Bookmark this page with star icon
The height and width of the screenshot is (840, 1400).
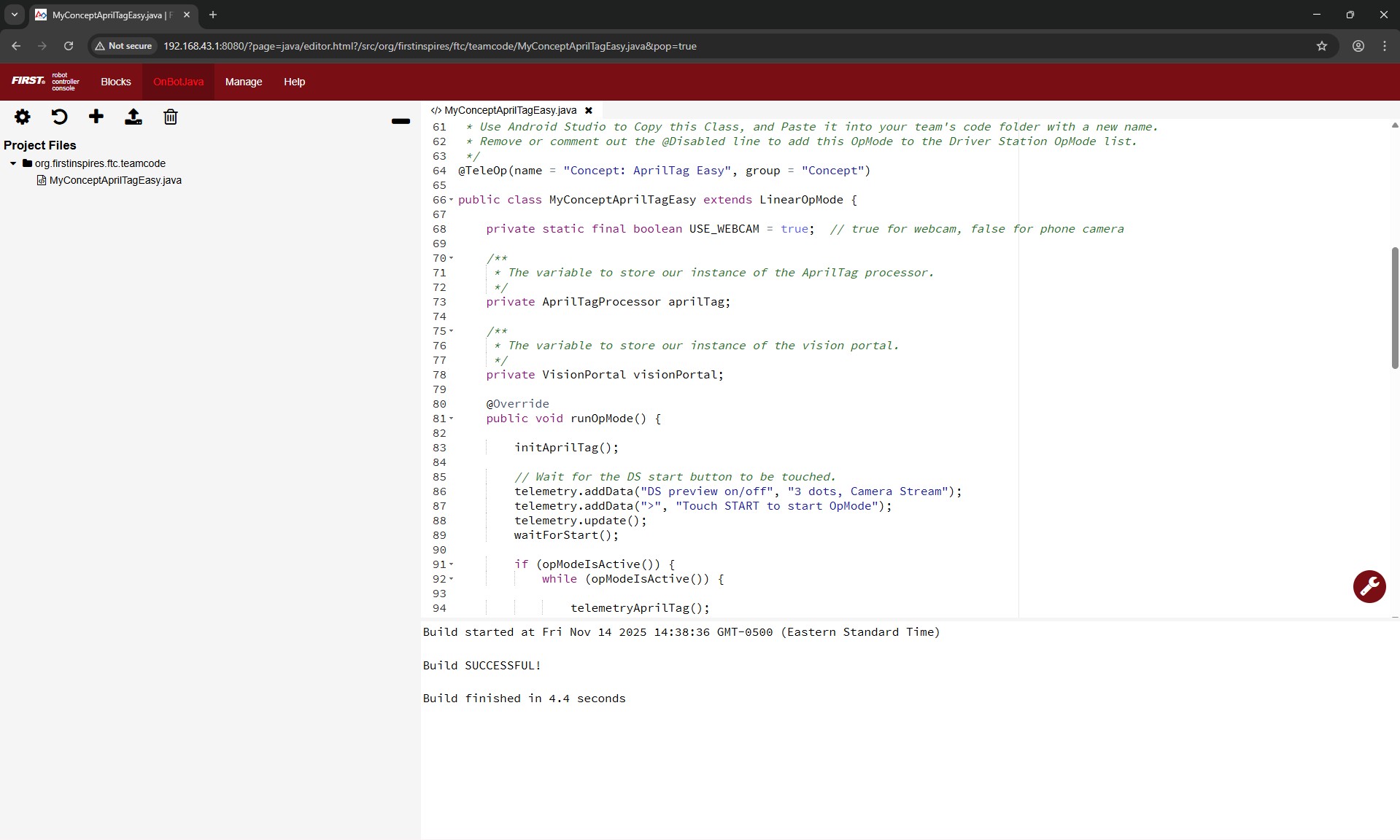(1321, 46)
